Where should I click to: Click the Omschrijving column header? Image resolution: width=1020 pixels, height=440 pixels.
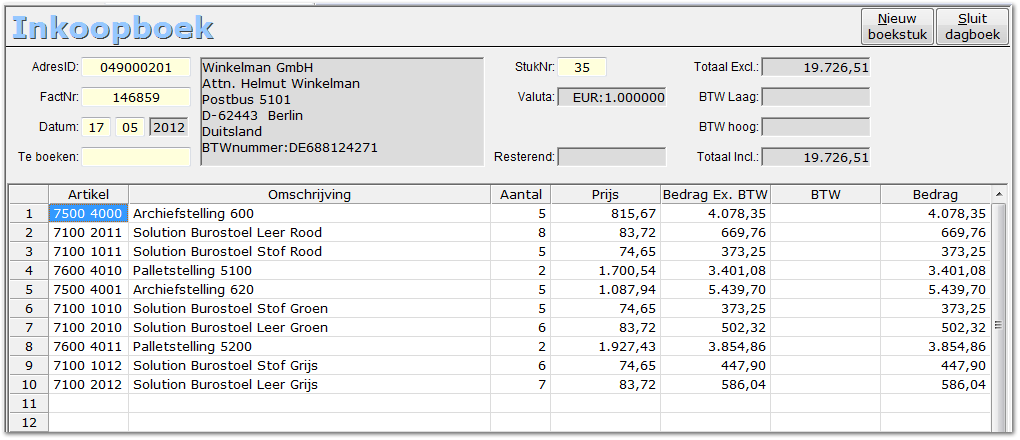click(x=309, y=194)
